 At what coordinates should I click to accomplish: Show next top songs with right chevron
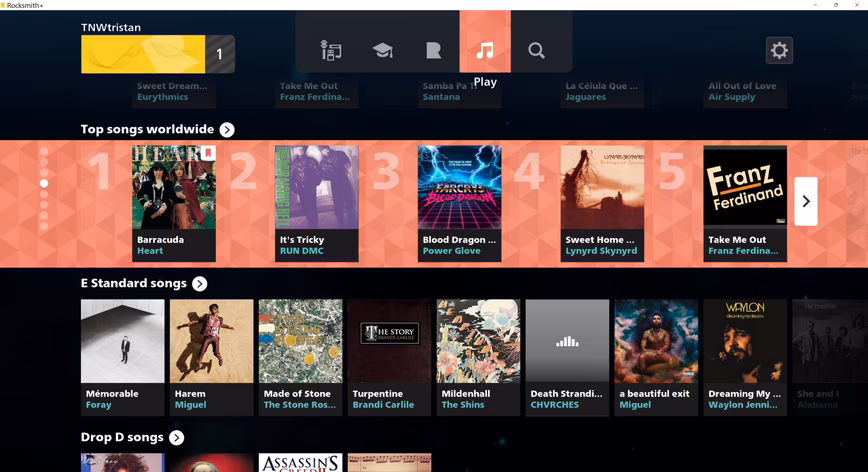[806, 201]
